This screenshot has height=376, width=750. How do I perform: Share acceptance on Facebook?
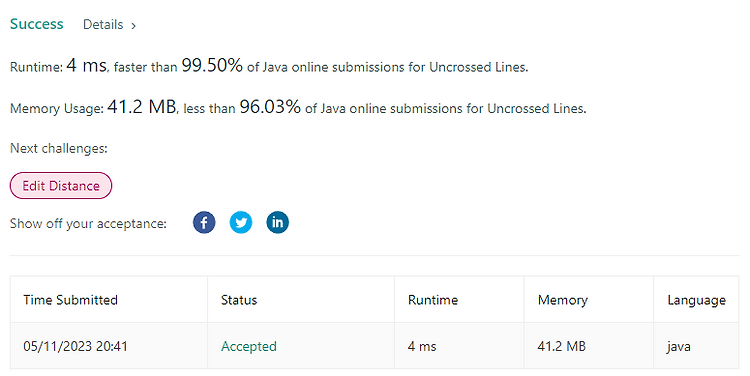click(x=204, y=222)
